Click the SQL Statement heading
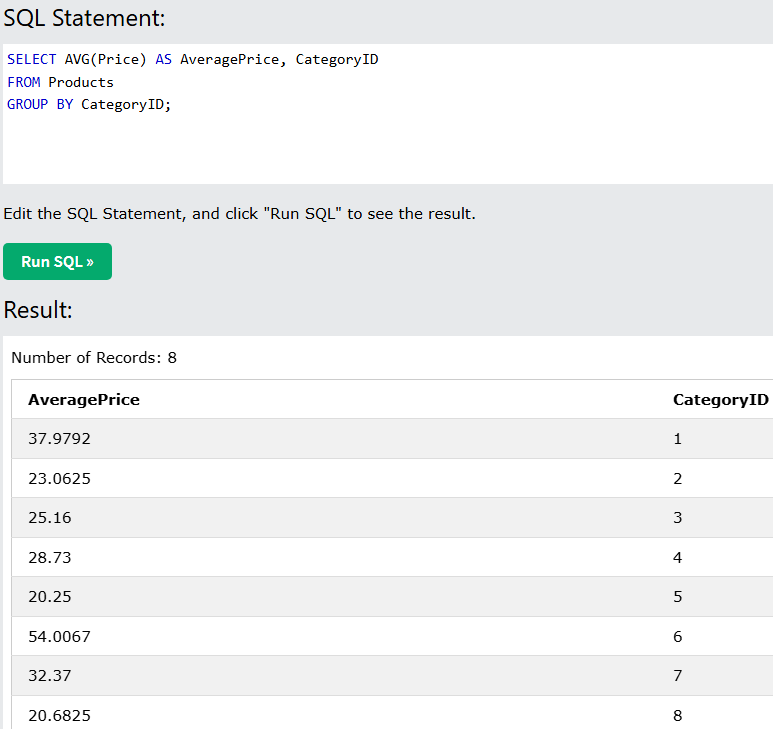Screen dimensions: 773x729 click(84, 17)
